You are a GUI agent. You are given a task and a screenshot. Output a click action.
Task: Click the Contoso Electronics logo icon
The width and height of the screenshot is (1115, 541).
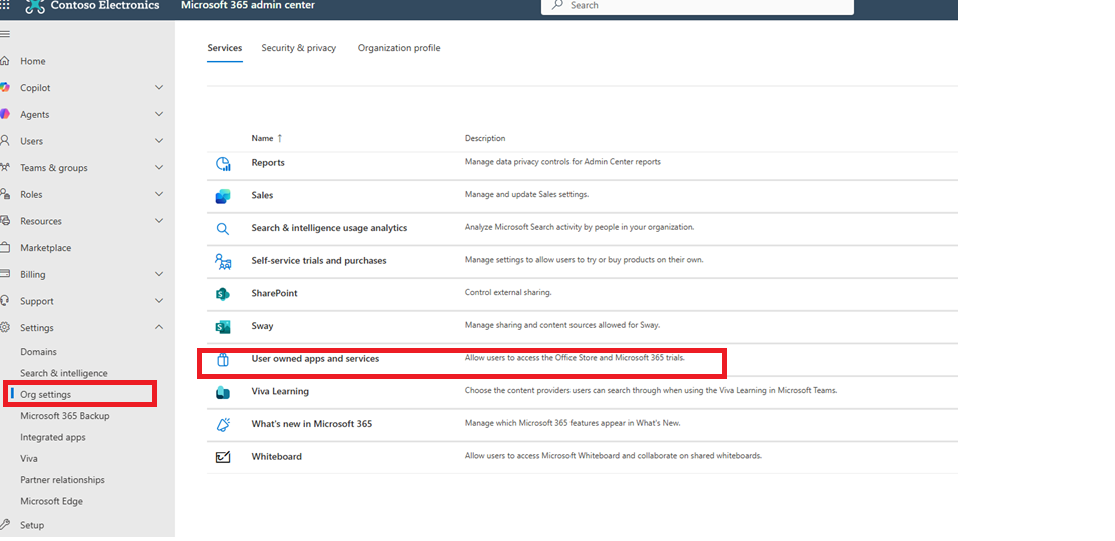click(35, 6)
